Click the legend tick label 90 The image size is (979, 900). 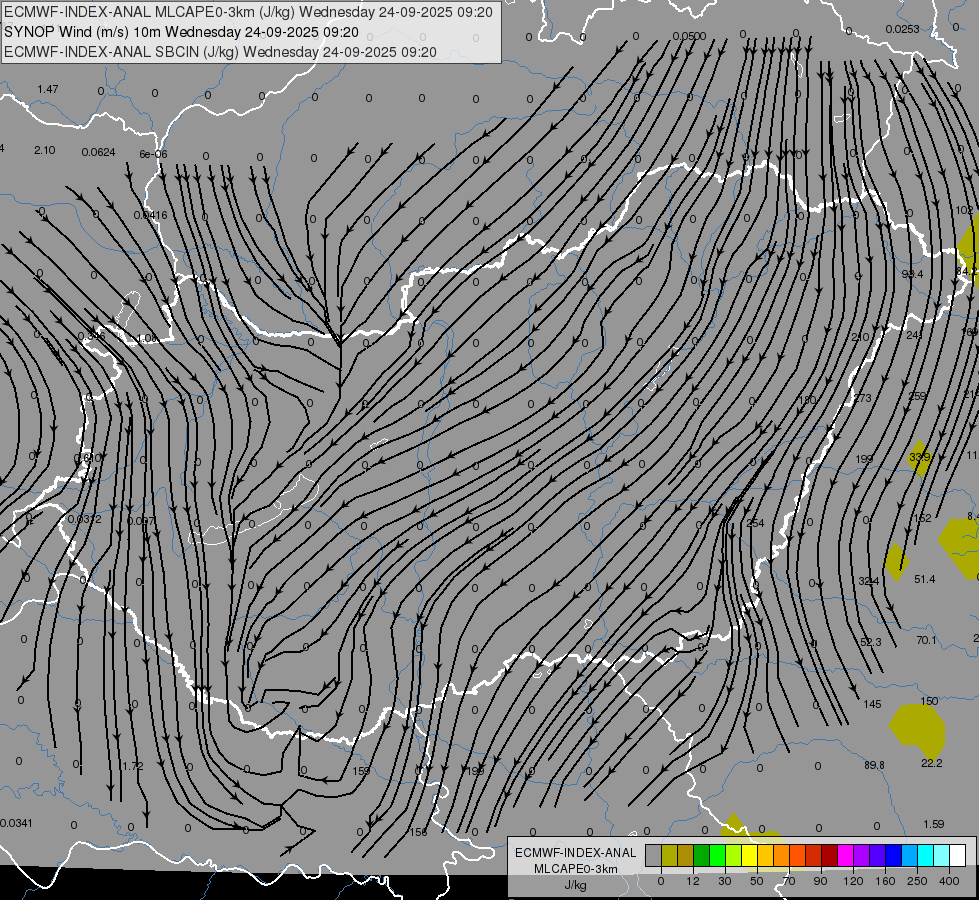coord(820,881)
